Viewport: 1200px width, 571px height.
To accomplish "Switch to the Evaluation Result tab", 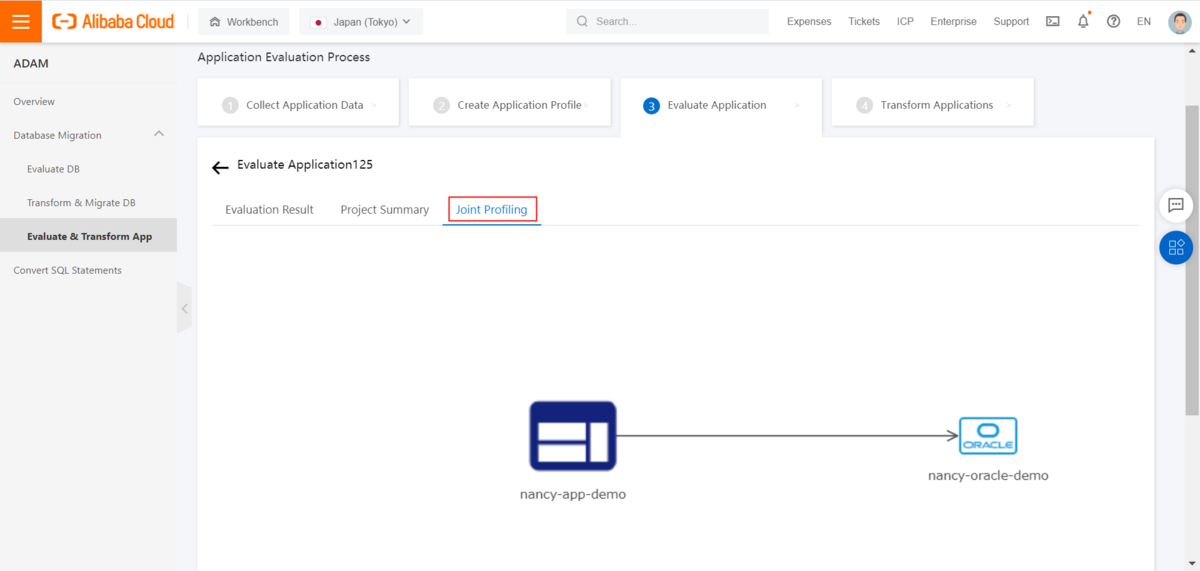I will 269,210.
